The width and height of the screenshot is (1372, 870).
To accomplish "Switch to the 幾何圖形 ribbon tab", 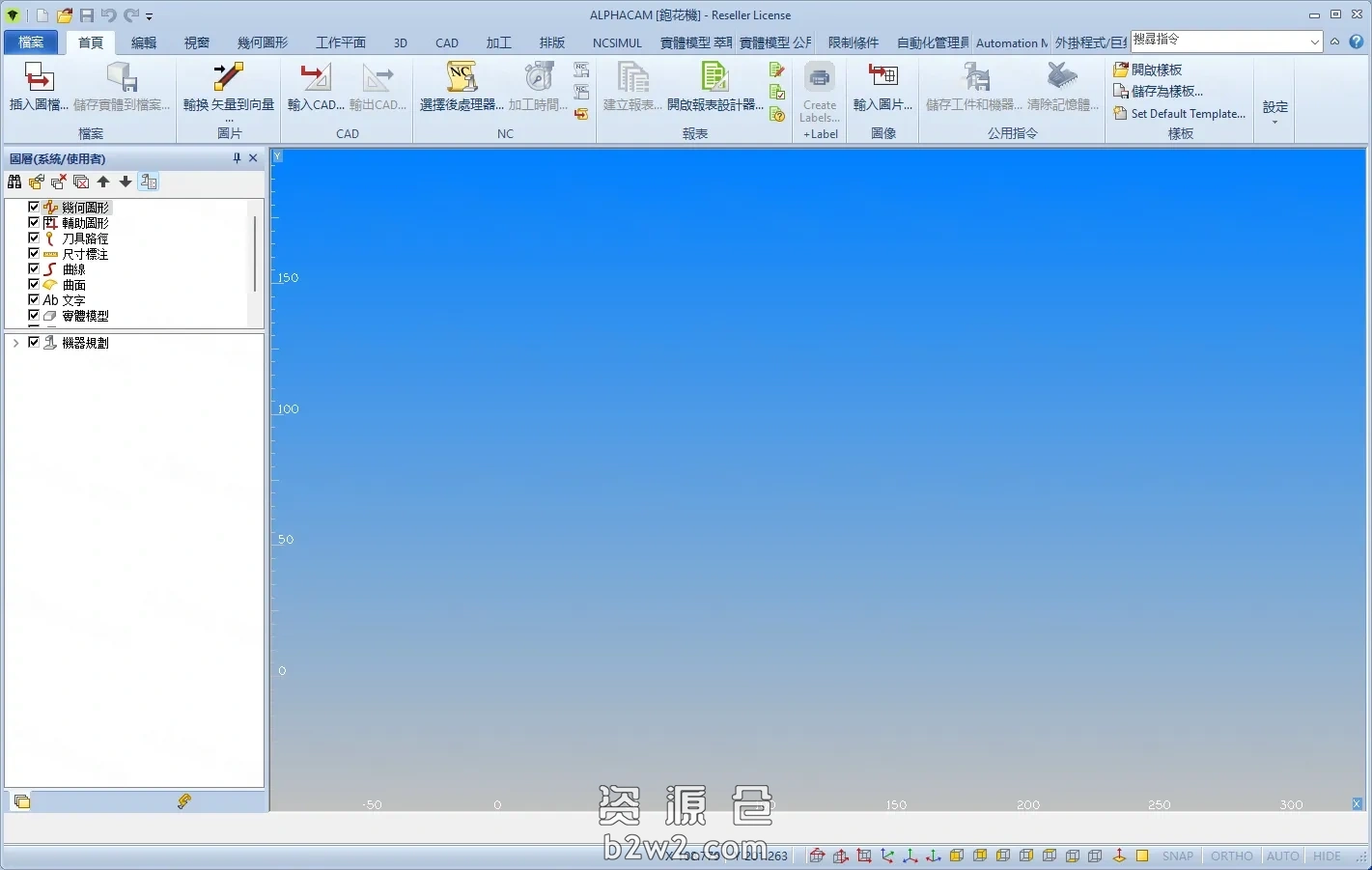I will [x=263, y=42].
